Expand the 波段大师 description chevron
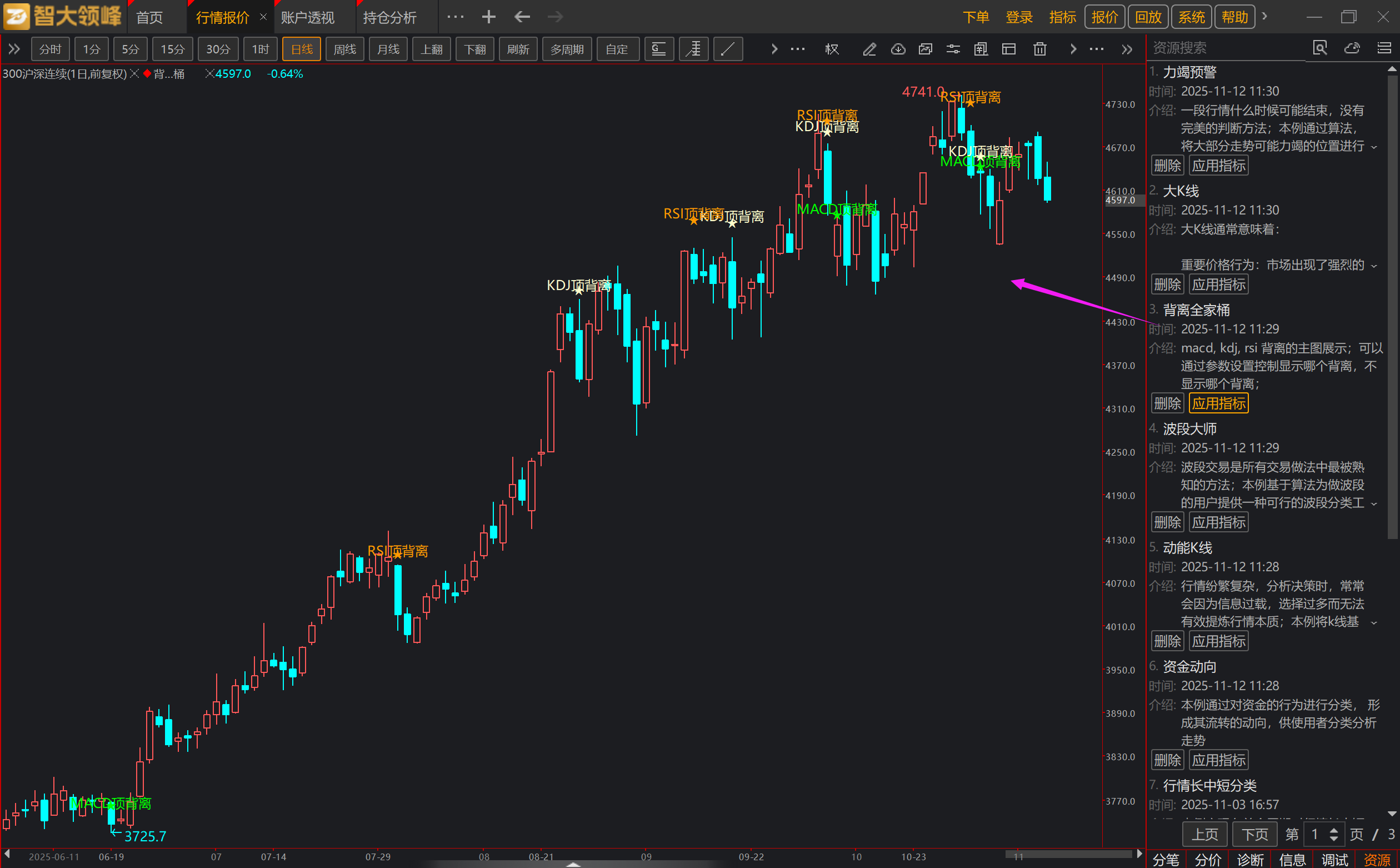1400x868 pixels. [1374, 504]
